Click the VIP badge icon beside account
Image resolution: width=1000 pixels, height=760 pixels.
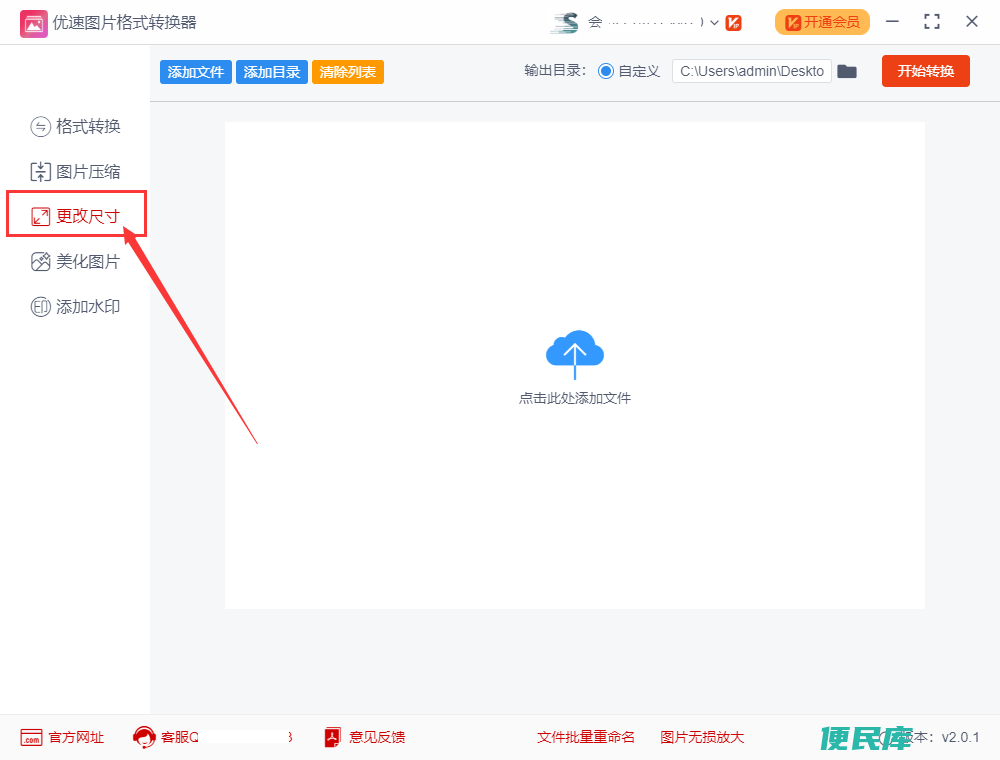[x=733, y=23]
